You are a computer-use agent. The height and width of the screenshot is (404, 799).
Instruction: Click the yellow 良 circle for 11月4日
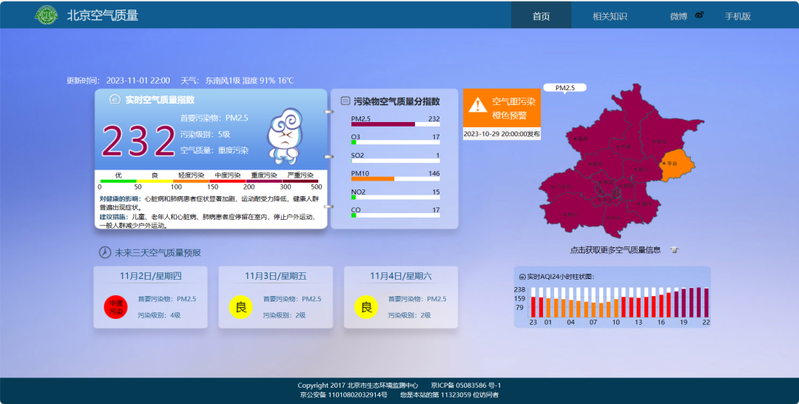[x=366, y=307]
